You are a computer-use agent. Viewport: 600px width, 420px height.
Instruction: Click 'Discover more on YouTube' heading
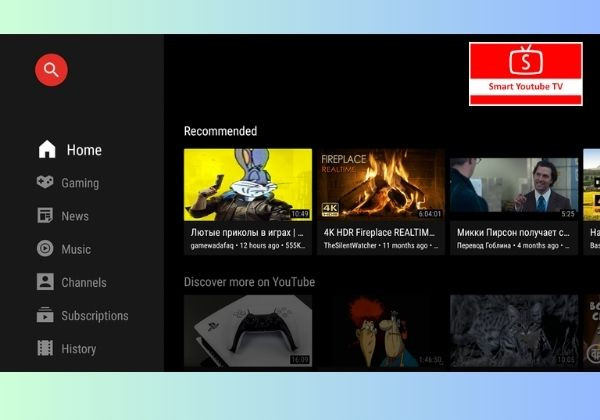(249, 282)
